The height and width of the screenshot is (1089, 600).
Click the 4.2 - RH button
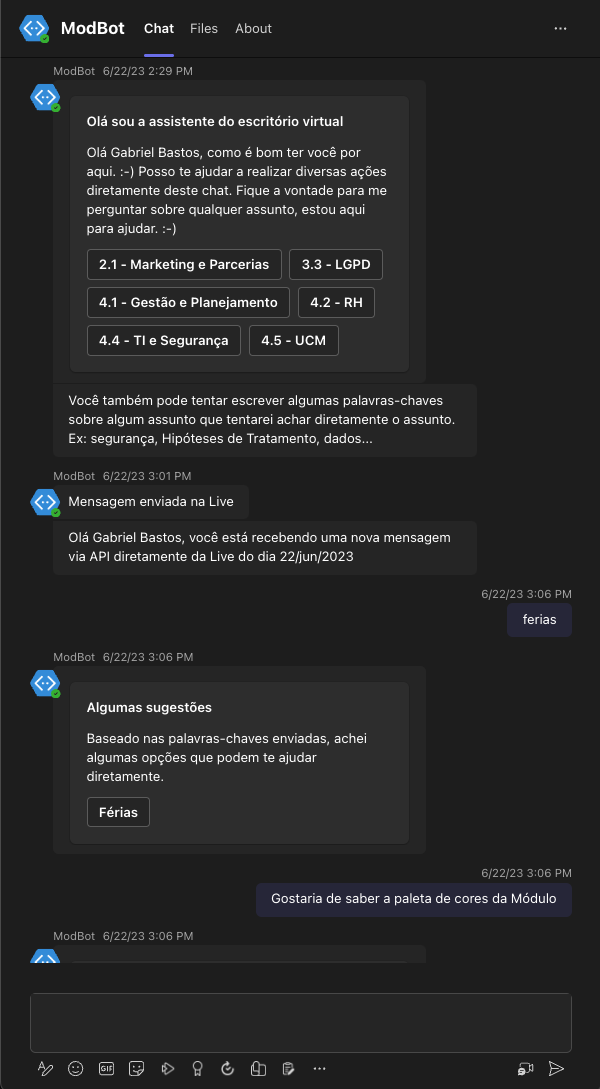(337, 303)
